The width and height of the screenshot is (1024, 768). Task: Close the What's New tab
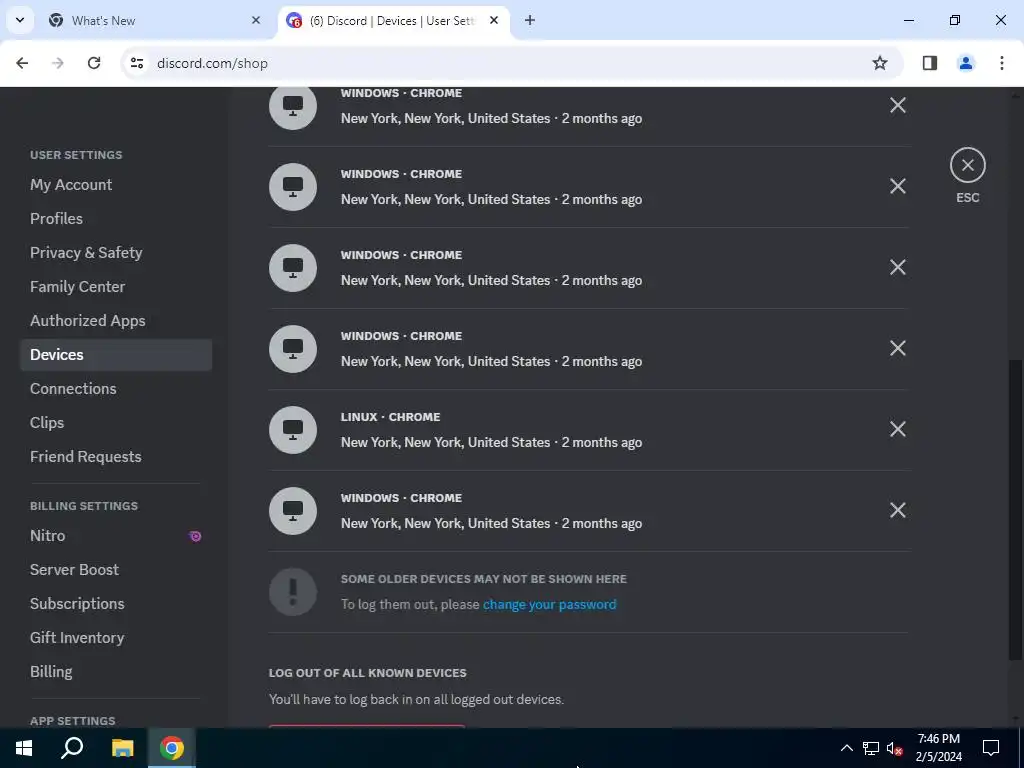[x=256, y=20]
